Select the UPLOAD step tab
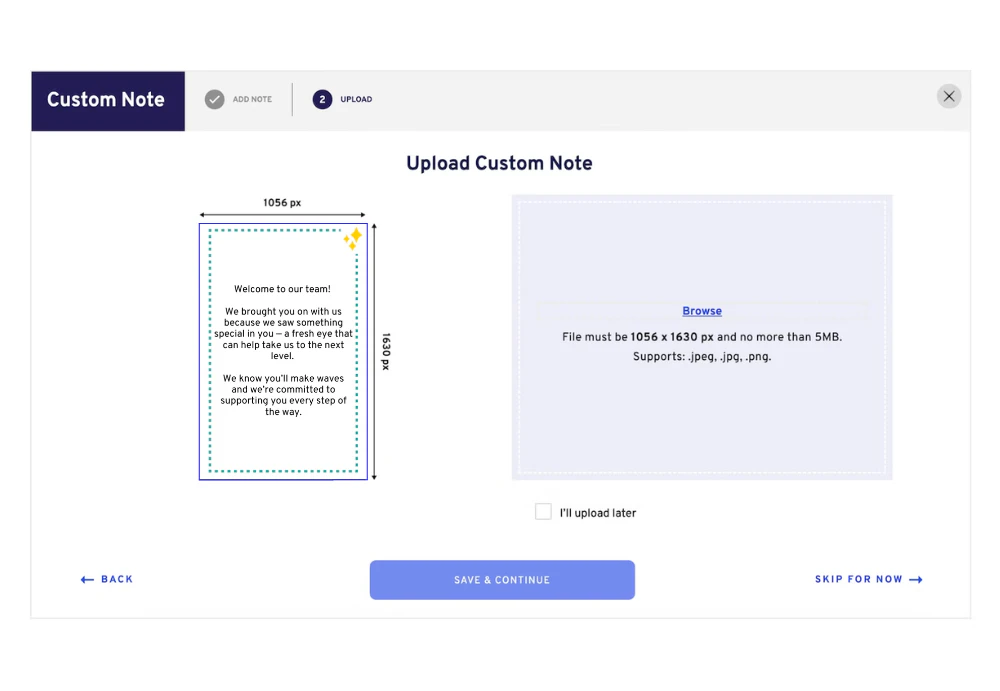Viewport: 1000px width, 691px height. [x=356, y=100]
